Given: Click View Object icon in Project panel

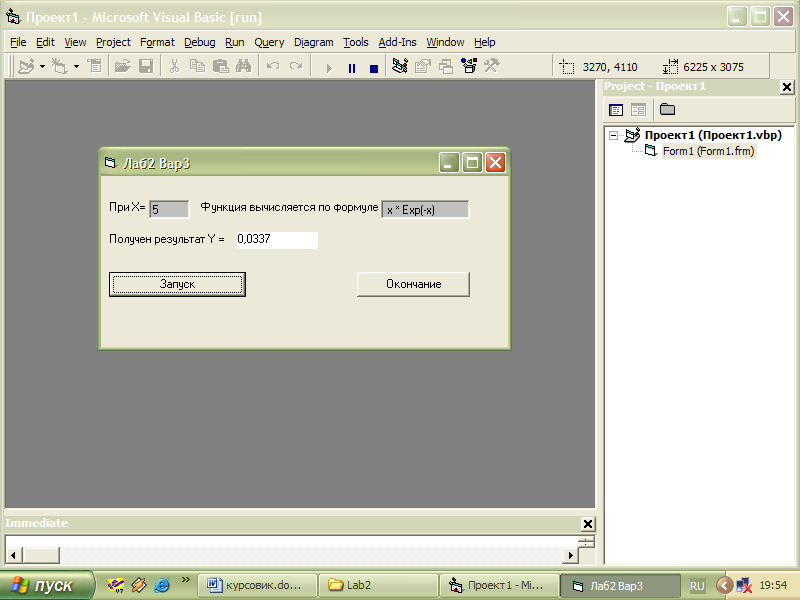Looking at the screenshot, I should 638,110.
